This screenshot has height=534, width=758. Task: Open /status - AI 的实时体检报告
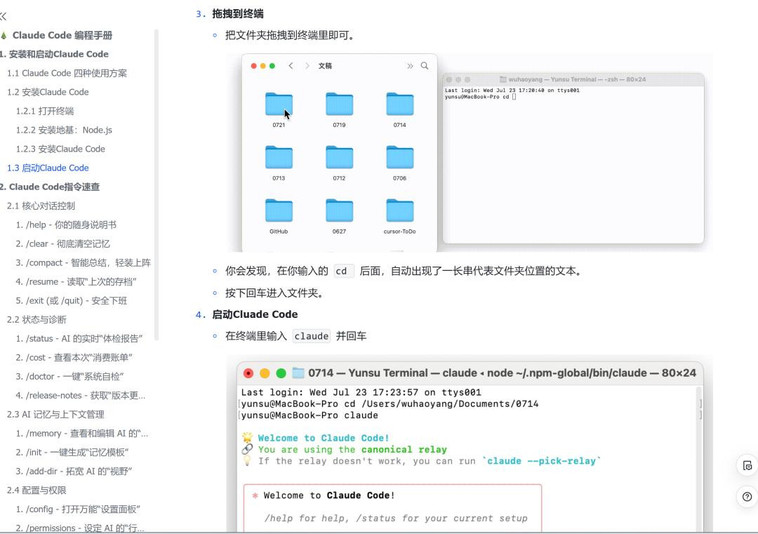79,338
